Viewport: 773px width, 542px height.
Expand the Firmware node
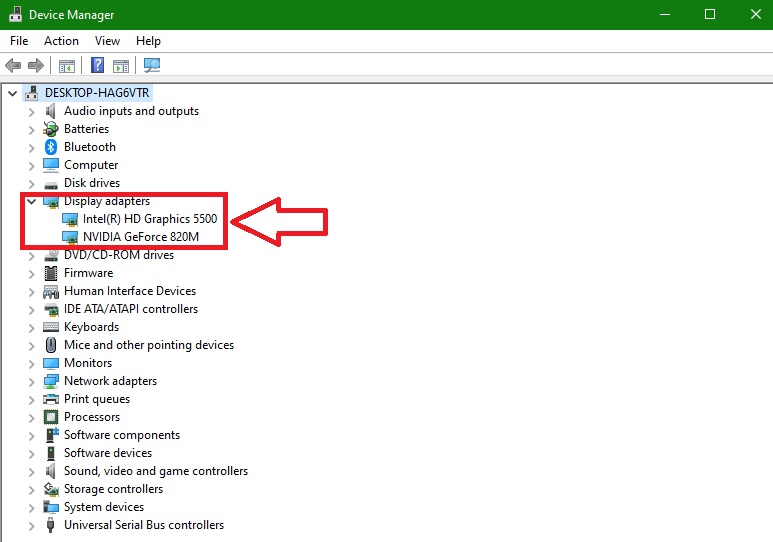pyautogui.click(x=32, y=274)
